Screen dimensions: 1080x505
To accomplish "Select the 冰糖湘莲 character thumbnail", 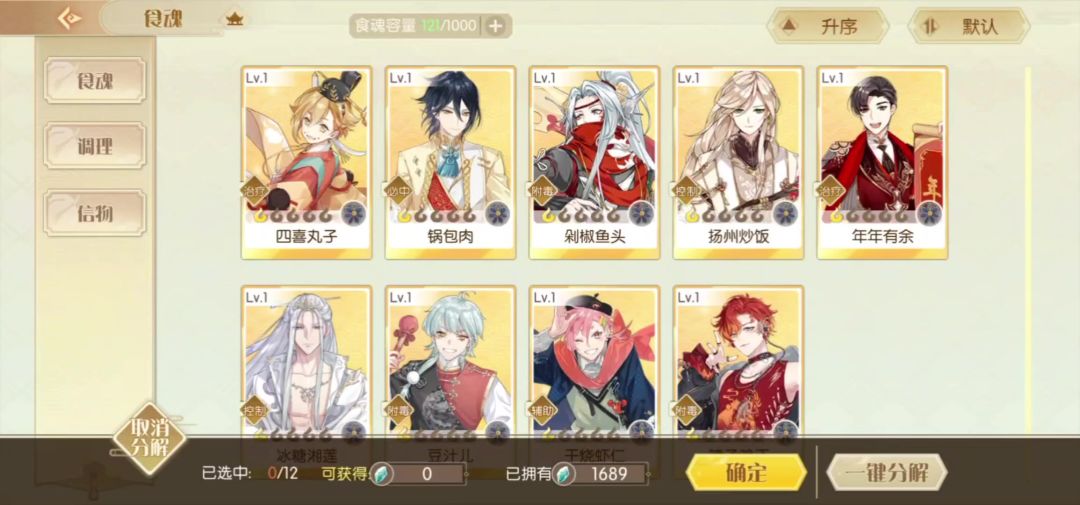I will point(307,362).
